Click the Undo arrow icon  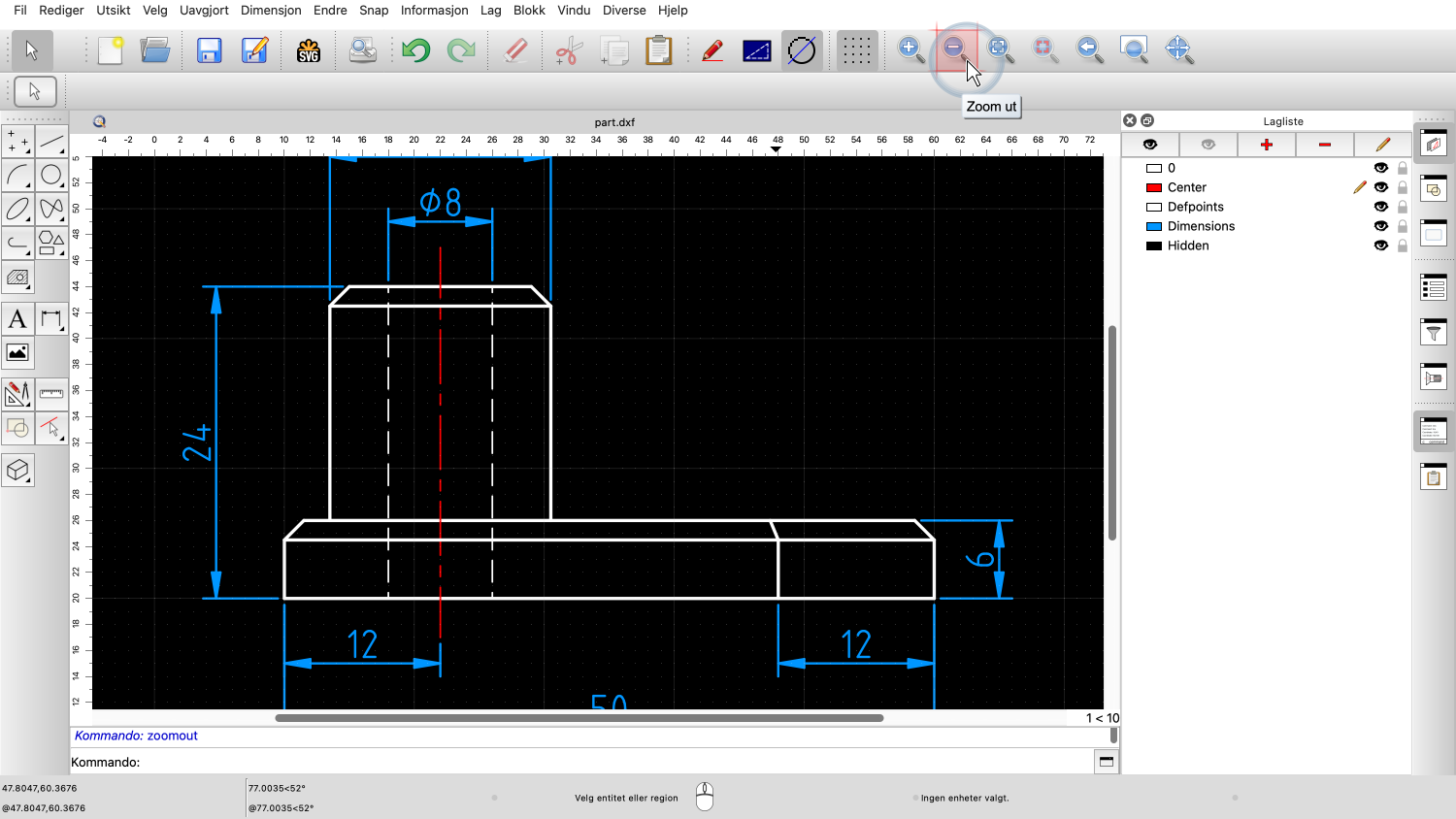(415, 50)
